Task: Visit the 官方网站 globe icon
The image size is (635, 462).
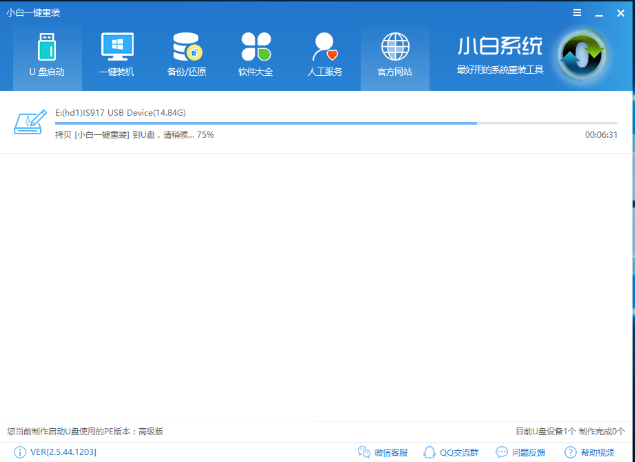Action: point(395,55)
